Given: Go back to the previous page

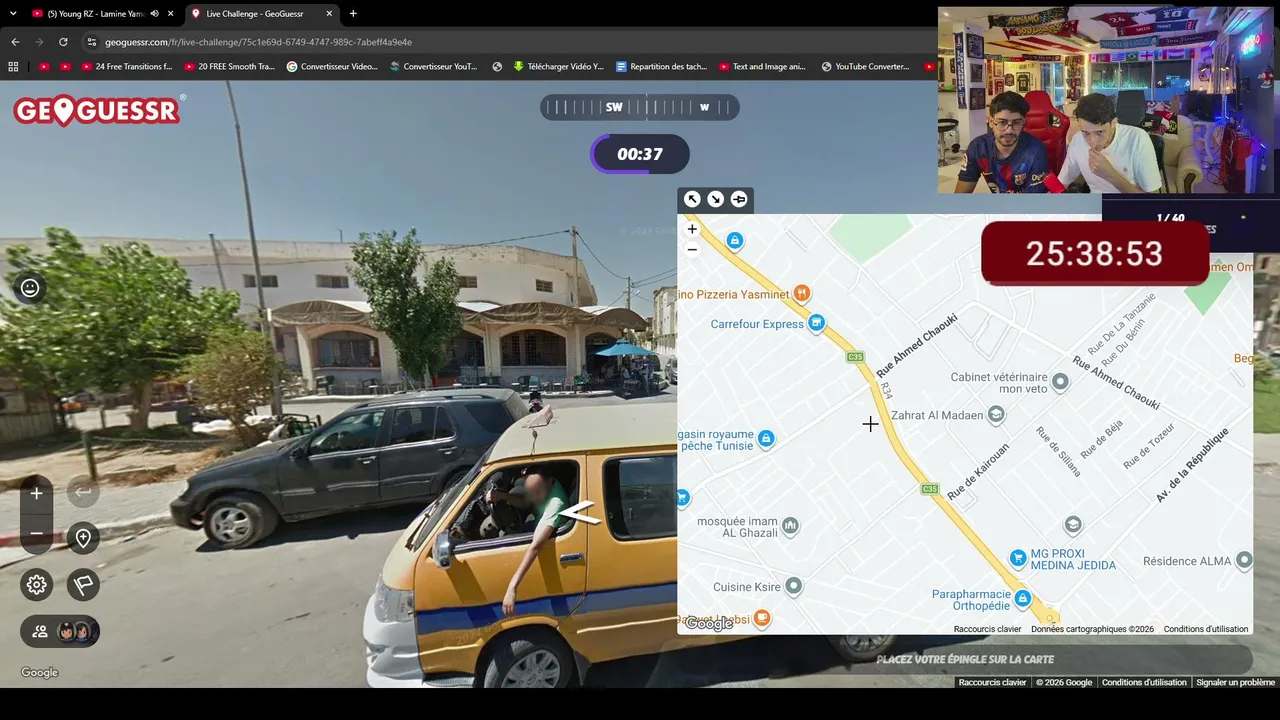Looking at the screenshot, I should pos(15,42).
